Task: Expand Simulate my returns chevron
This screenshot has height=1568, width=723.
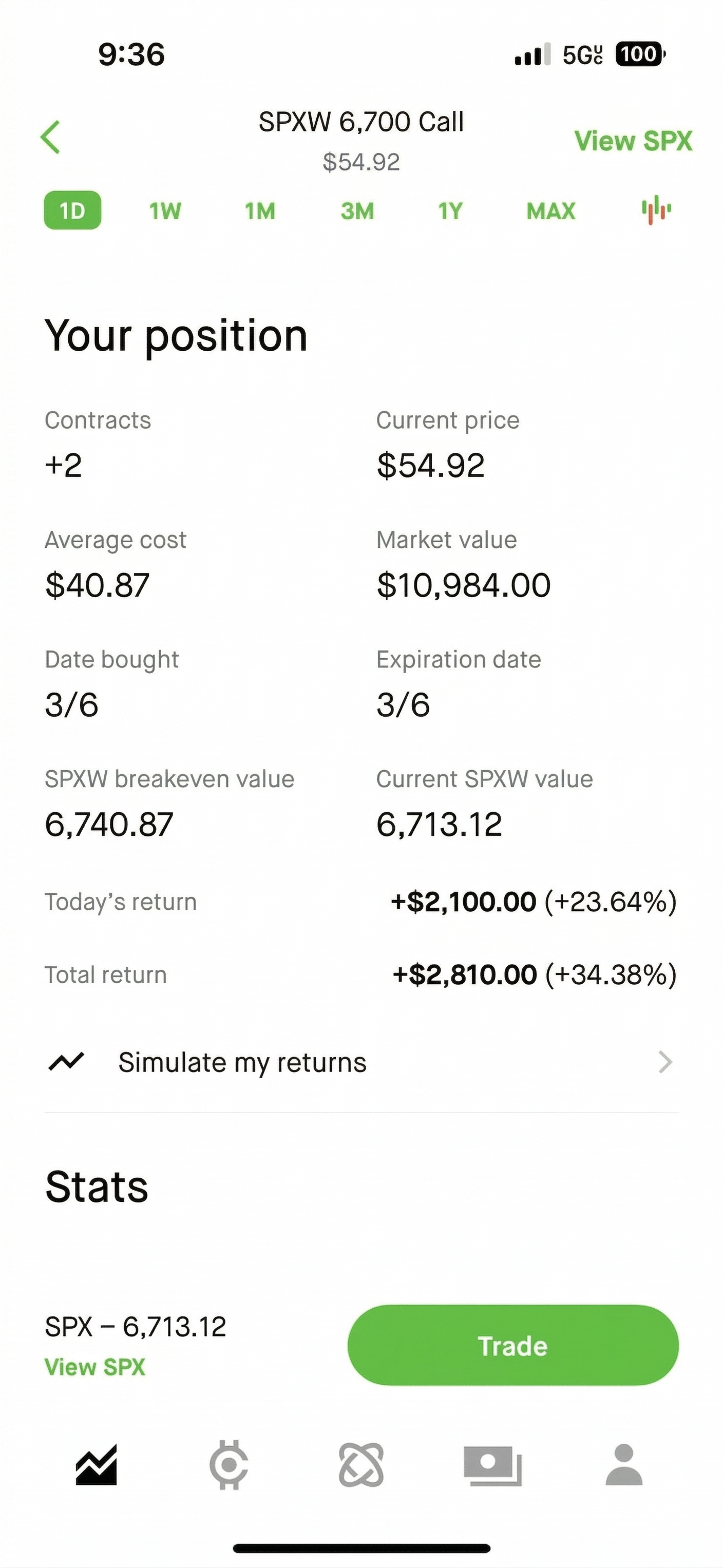Action: [666, 1062]
